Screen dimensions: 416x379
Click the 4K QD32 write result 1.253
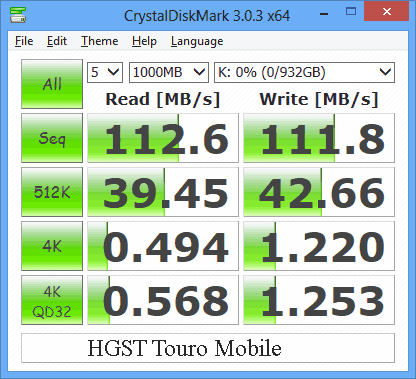319,300
